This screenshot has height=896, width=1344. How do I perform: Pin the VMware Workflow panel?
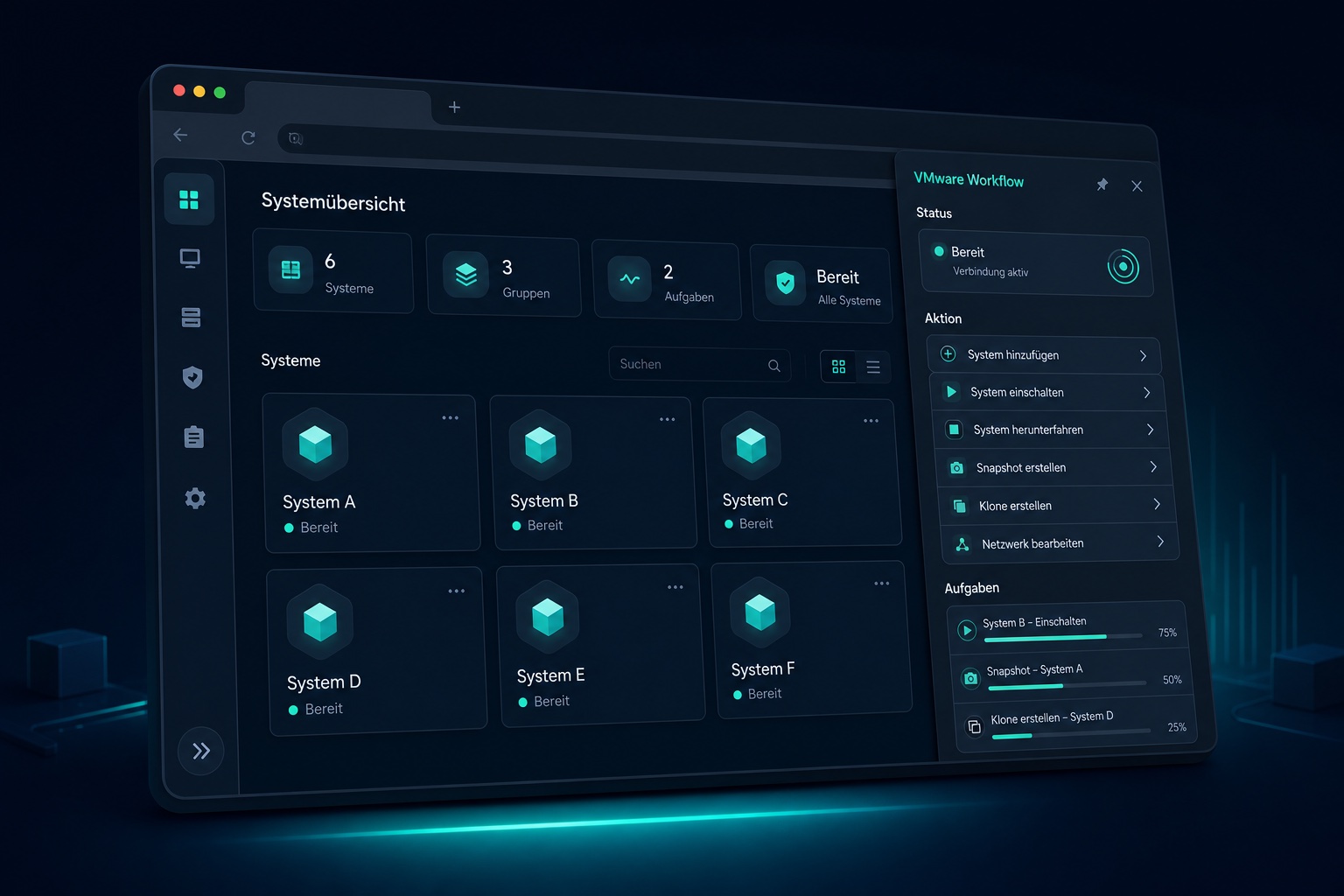click(x=1102, y=185)
